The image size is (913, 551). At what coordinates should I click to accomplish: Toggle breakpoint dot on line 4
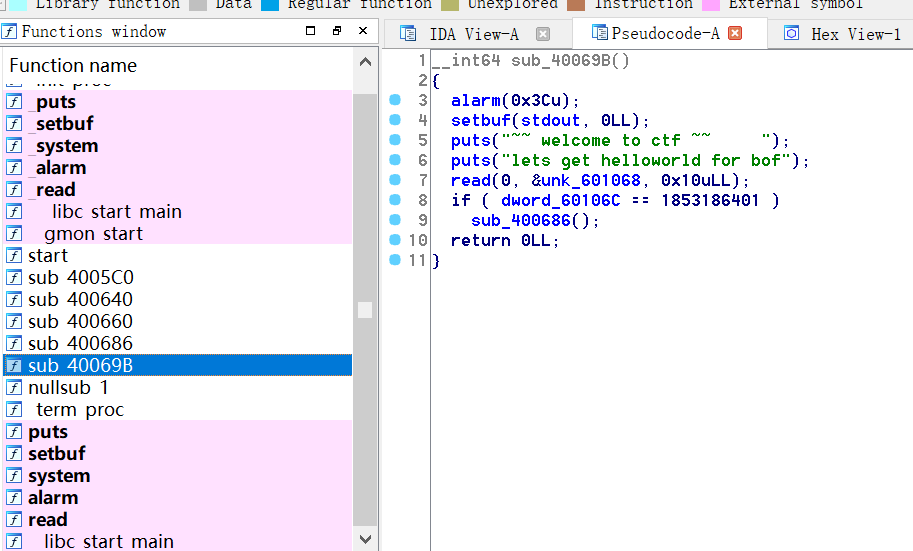[x=395, y=119]
